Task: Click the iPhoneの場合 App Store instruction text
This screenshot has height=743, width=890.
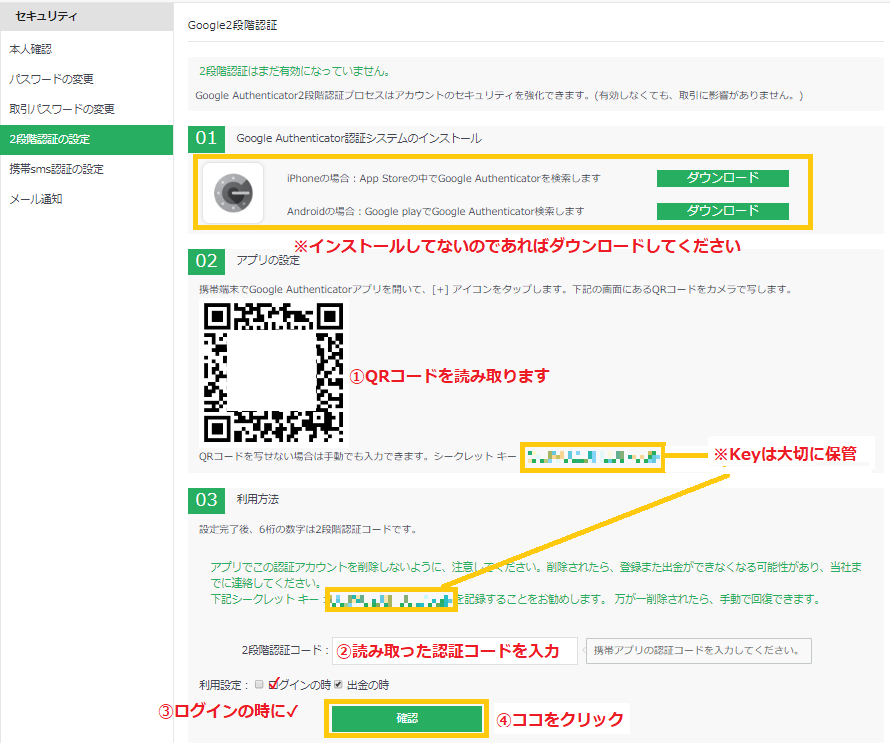Action: pos(444,178)
